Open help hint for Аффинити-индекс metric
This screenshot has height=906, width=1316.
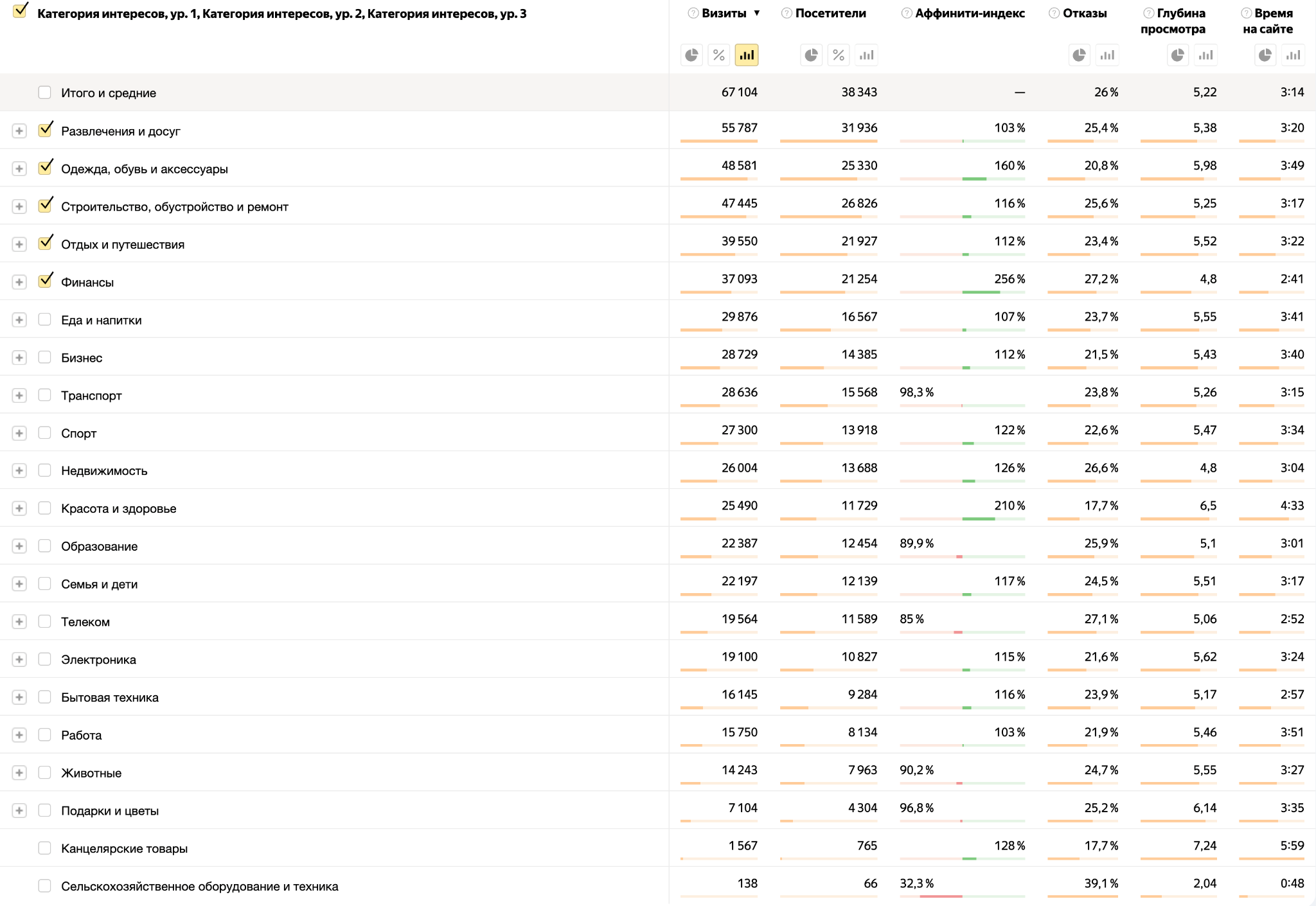coord(907,13)
